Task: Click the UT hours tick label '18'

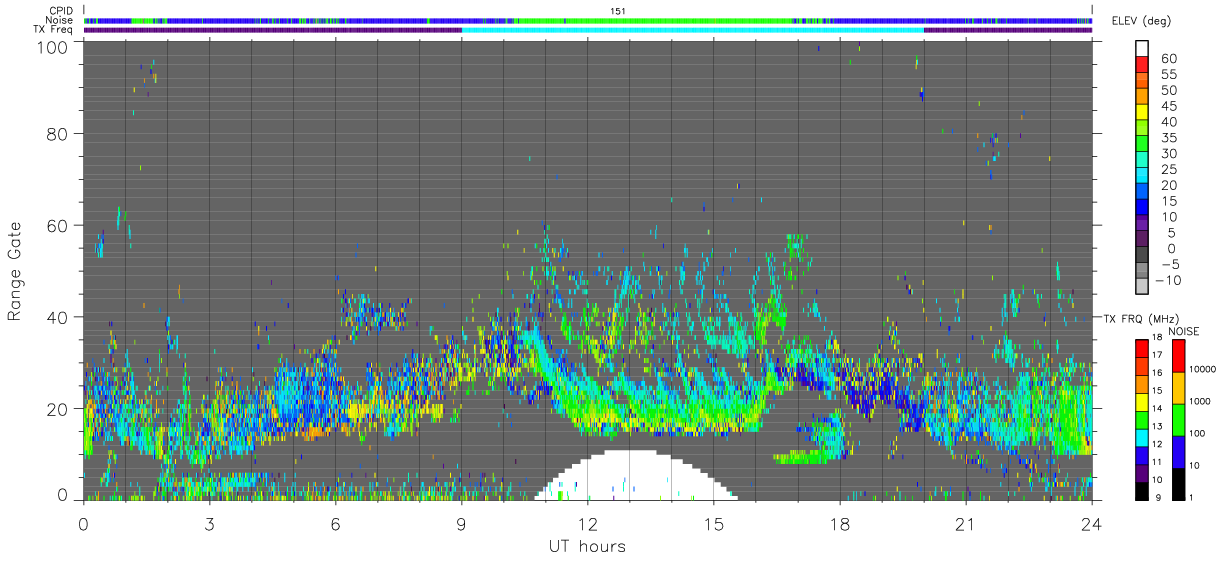Action: point(839,524)
